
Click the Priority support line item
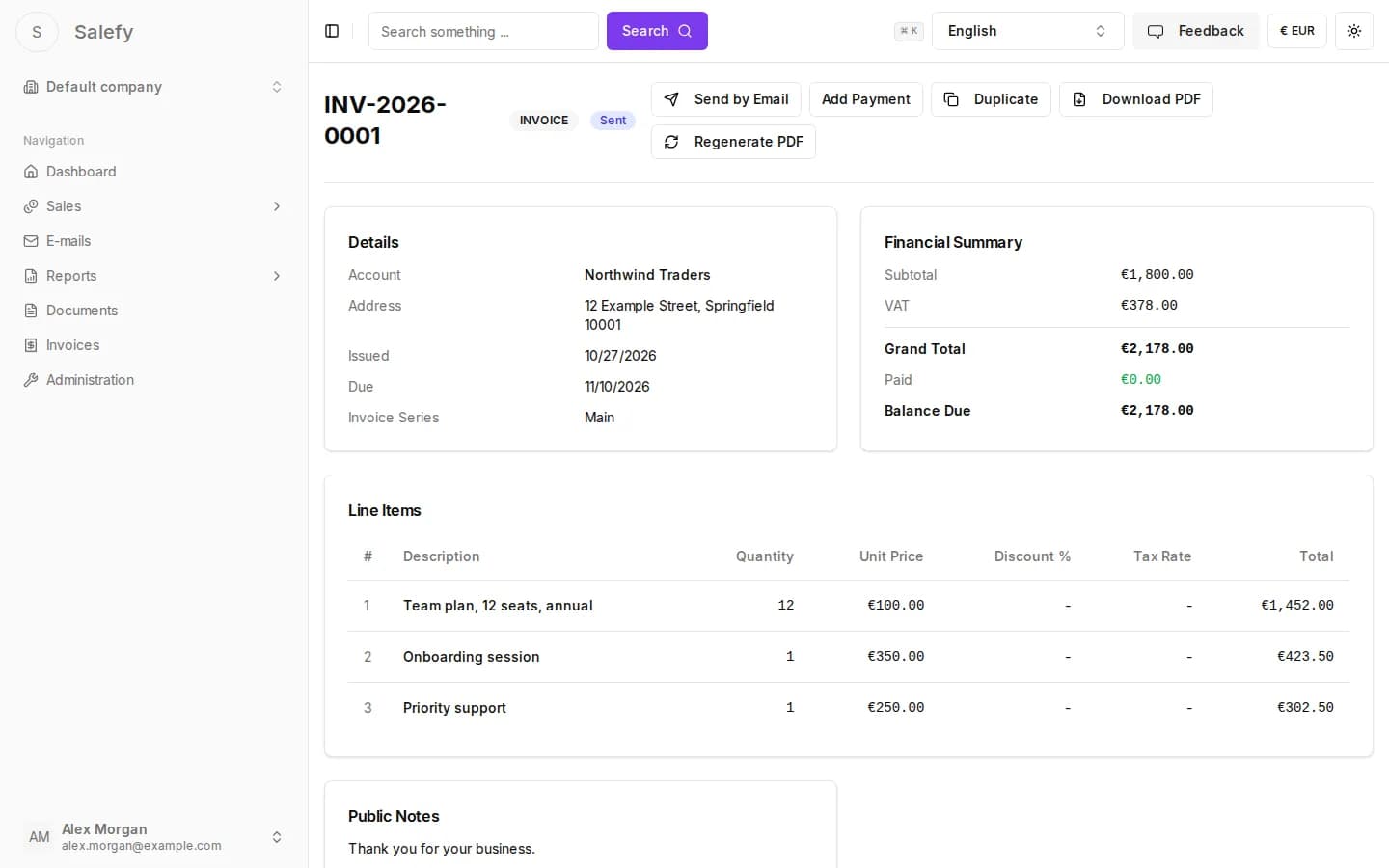pos(849,708)
